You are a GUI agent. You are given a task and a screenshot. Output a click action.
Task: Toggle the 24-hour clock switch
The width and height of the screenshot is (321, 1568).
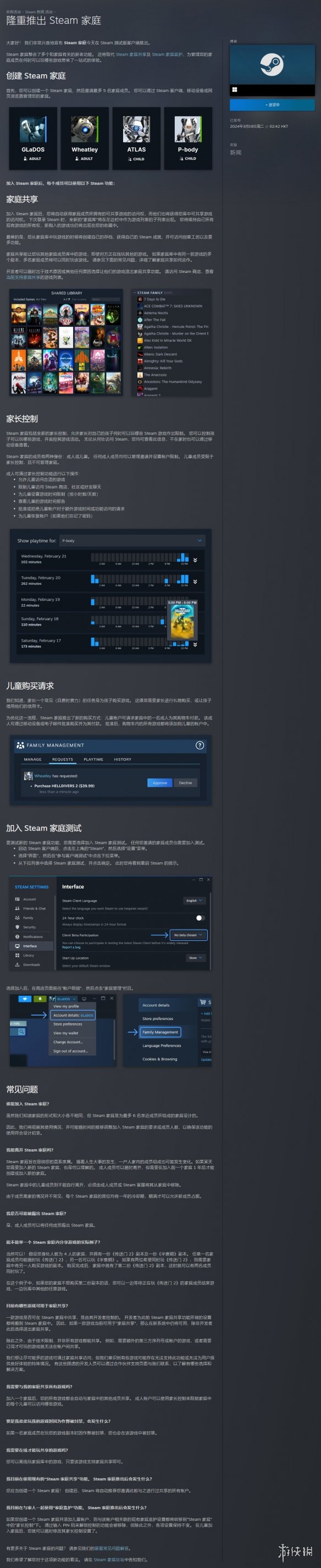(200, 918)
